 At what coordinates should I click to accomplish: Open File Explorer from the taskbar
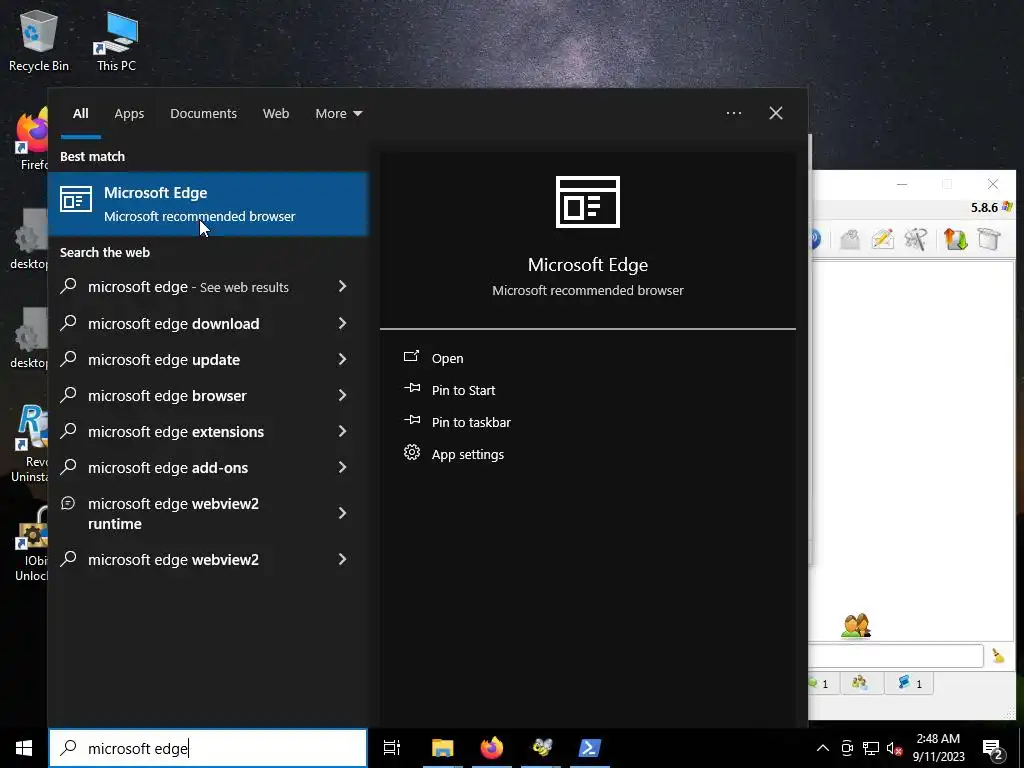point(442,748)
